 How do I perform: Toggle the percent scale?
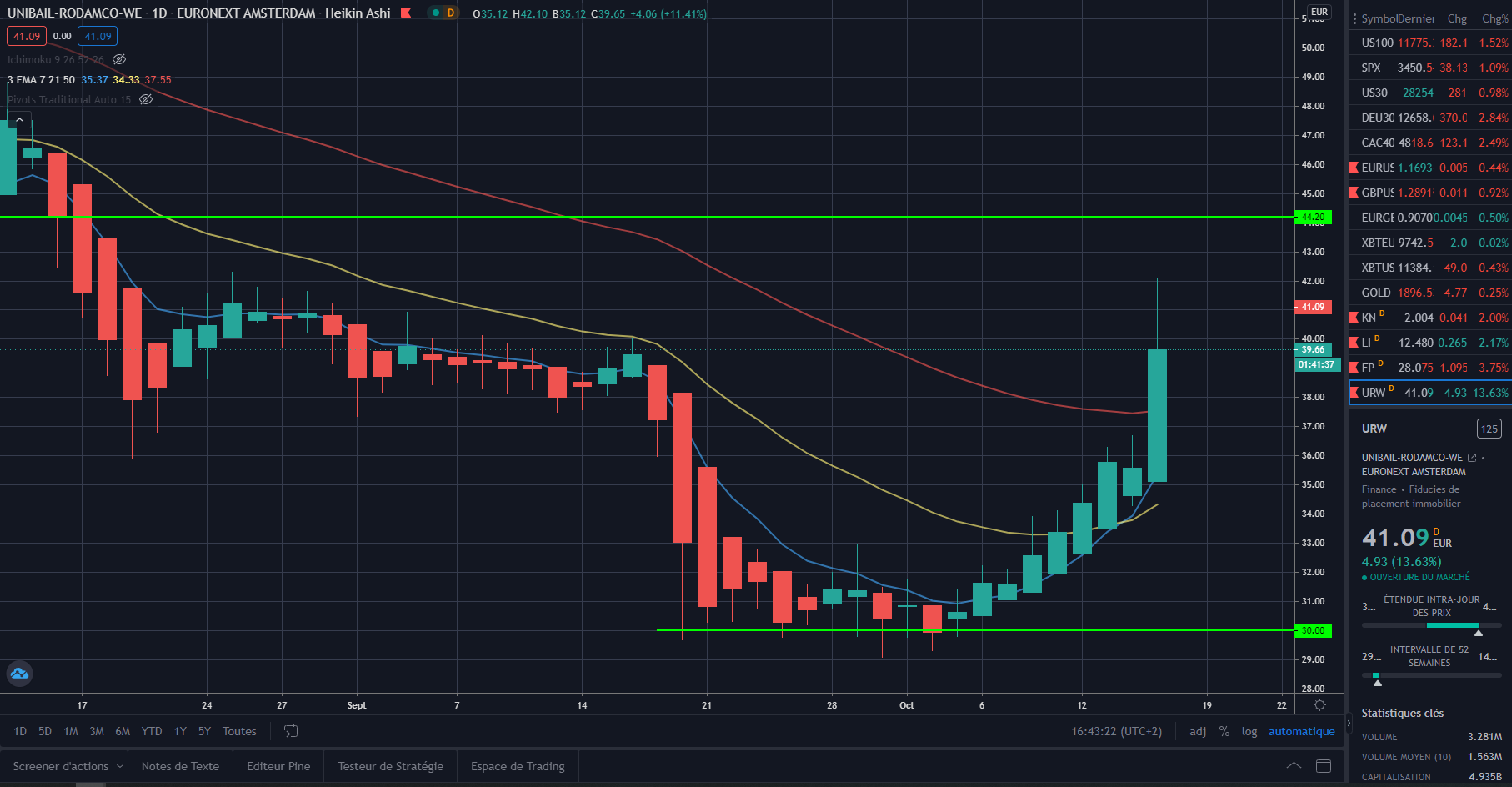pos(1224,731)
